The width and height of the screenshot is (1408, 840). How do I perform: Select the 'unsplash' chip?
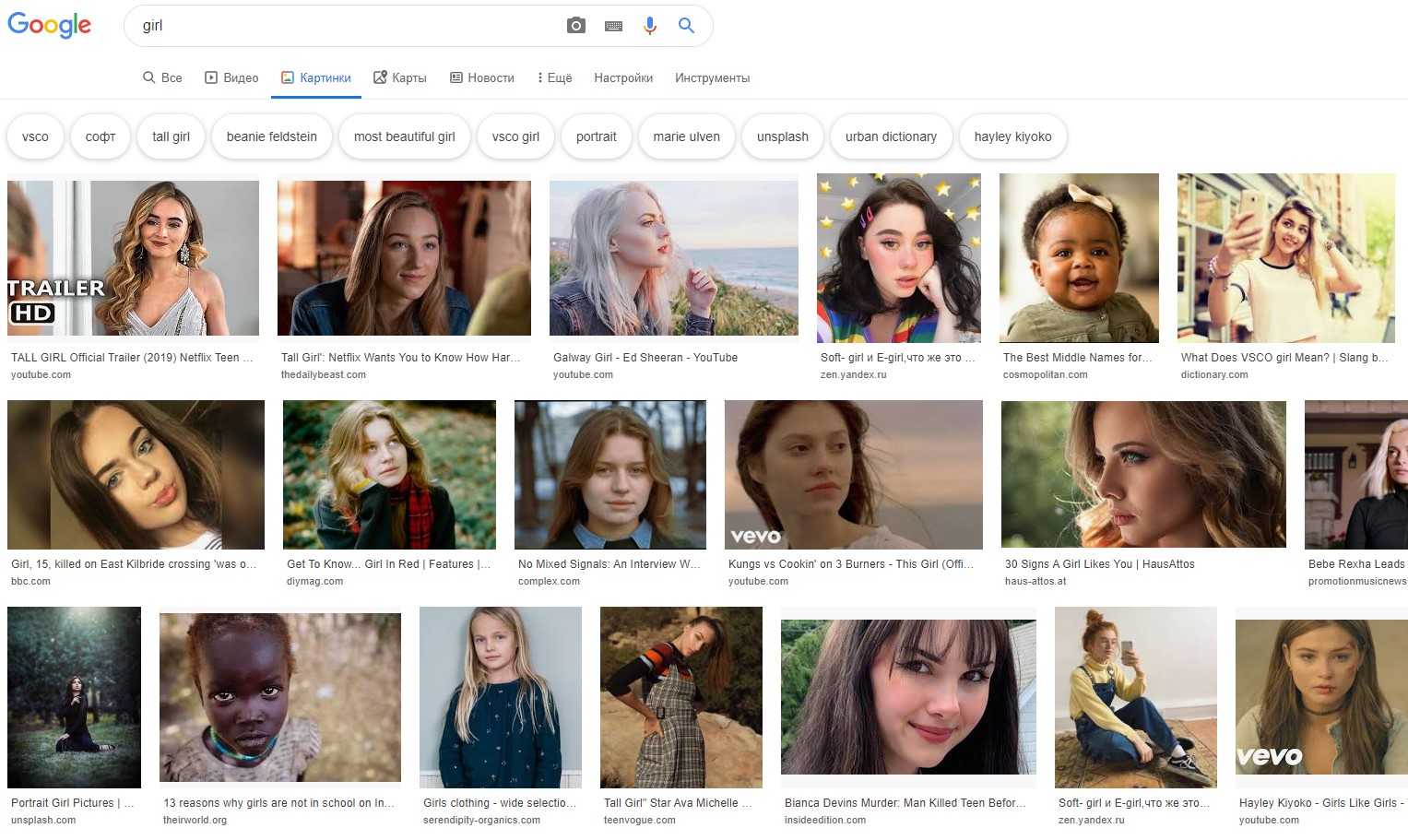(783, 136)
